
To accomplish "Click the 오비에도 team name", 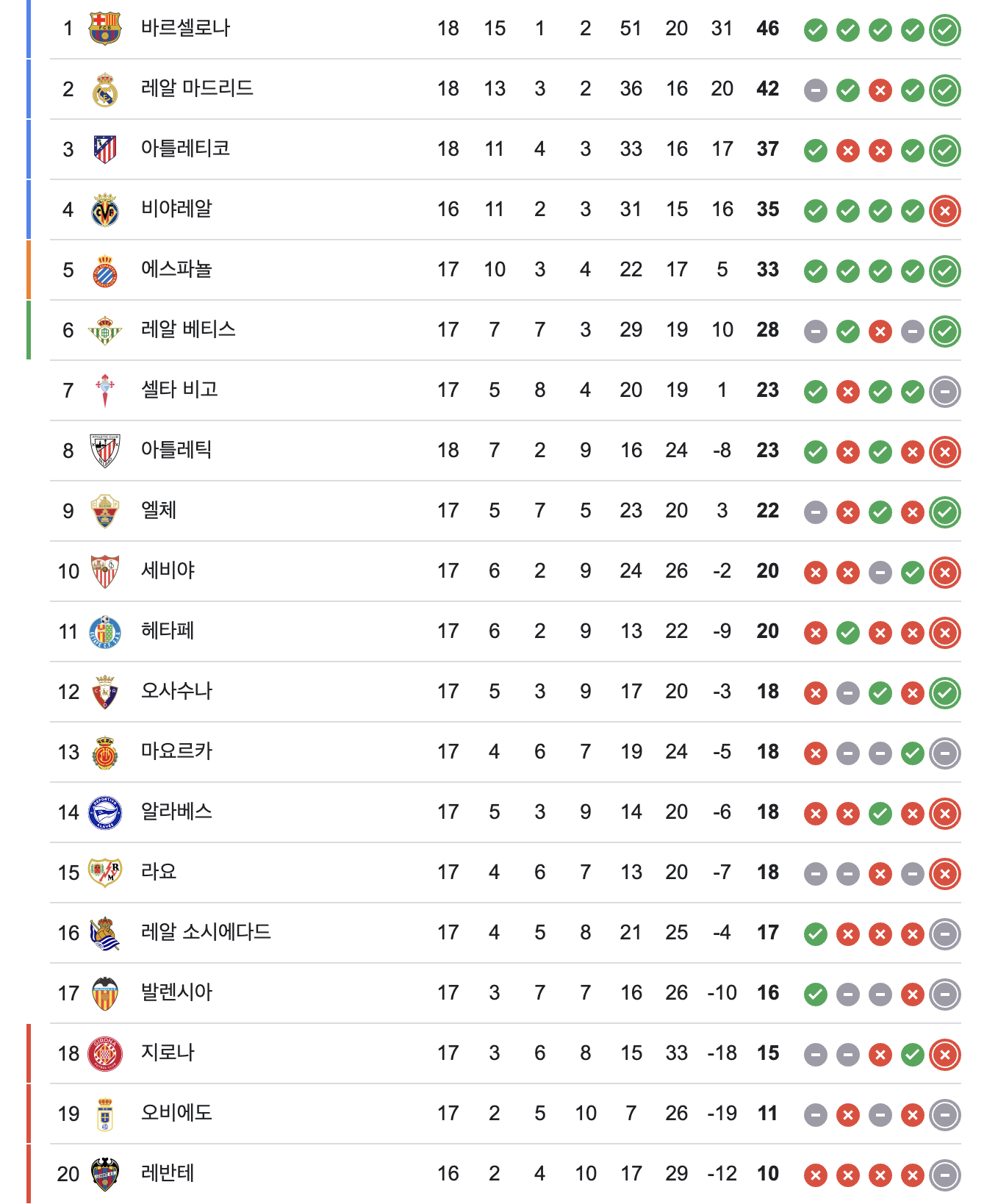I will [176, 1114].
